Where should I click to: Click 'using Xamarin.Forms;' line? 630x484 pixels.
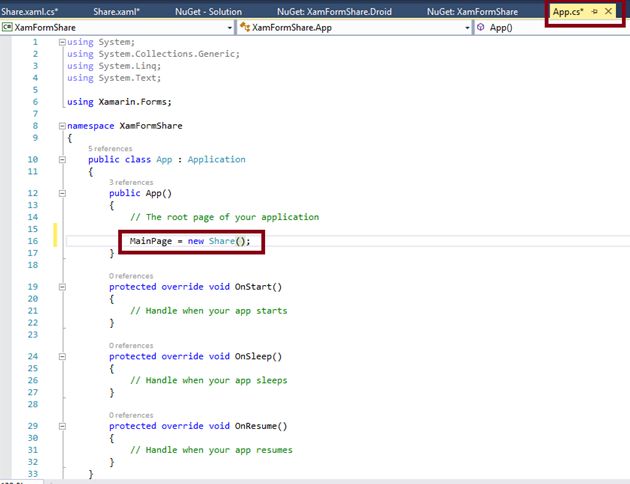[x=119, y=102]
